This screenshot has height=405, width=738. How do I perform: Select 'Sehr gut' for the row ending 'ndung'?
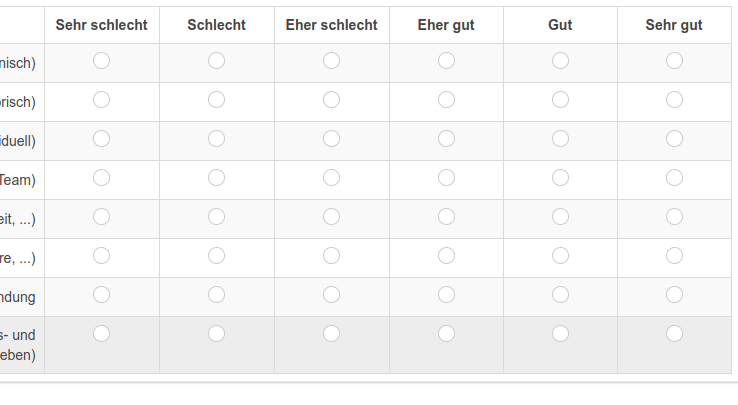674,295
